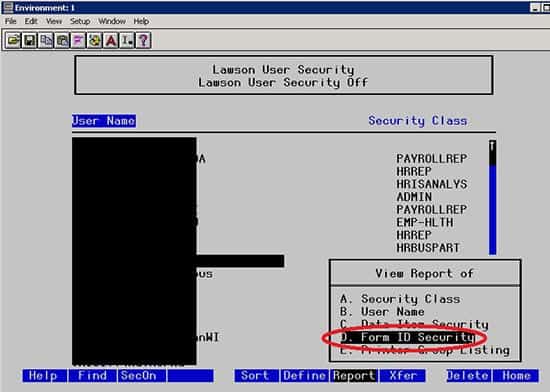Click the I cursor toolbar icon
550x392 pixels.
(x=127, y=40)
